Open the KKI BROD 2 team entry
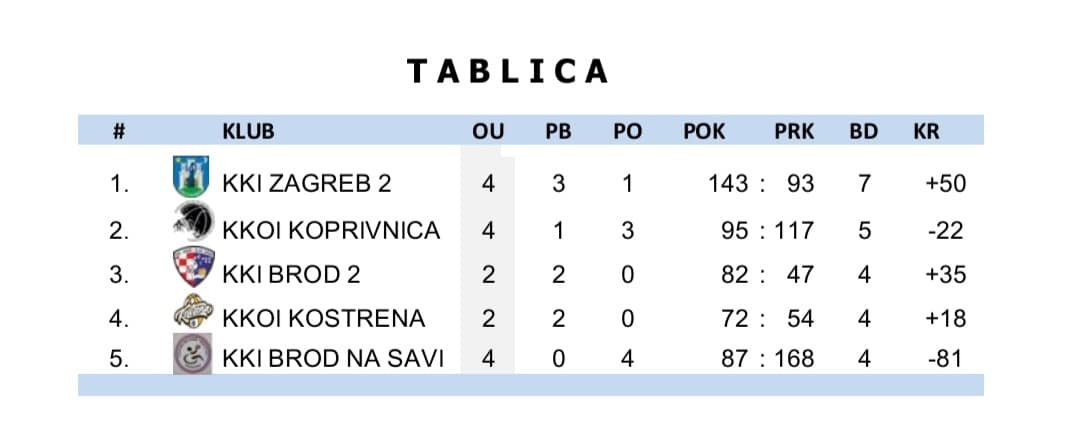The width and height of the screenshot is (1080, 424). (x=291, y=275)
